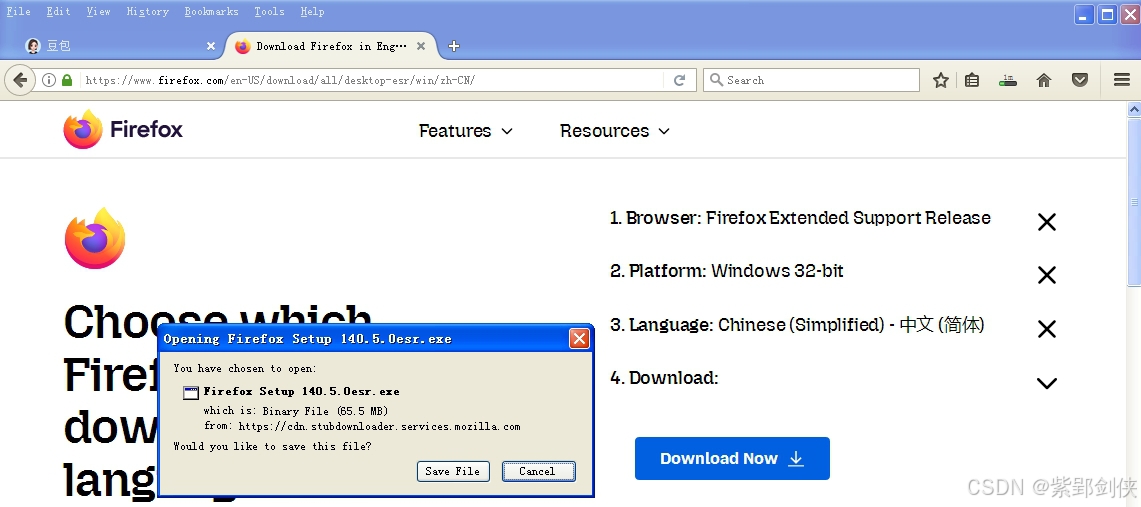Click Save File button in dialog
This screenshot has height=507, width=1141.
click(x=453, y=471)
